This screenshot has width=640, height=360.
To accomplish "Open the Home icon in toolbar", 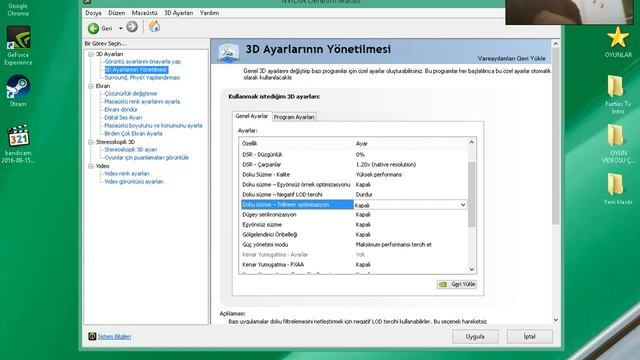I will tap(154, 27).
